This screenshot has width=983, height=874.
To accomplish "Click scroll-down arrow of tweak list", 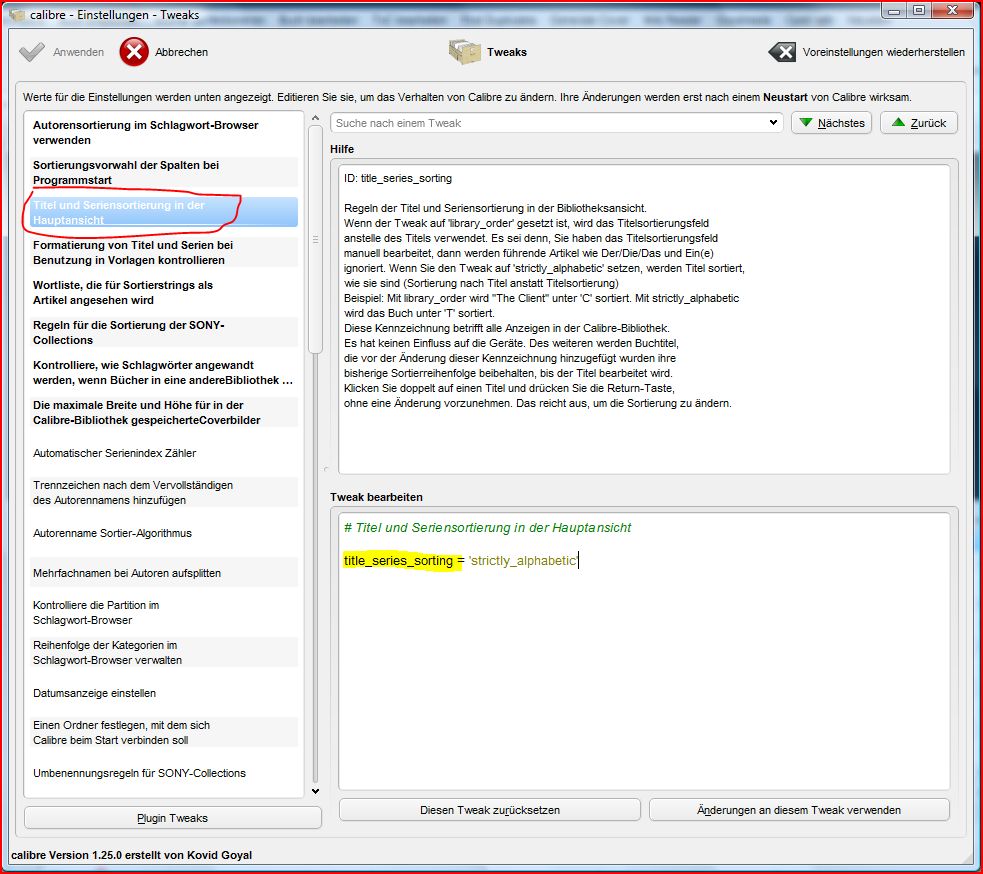I will point(315,791).
